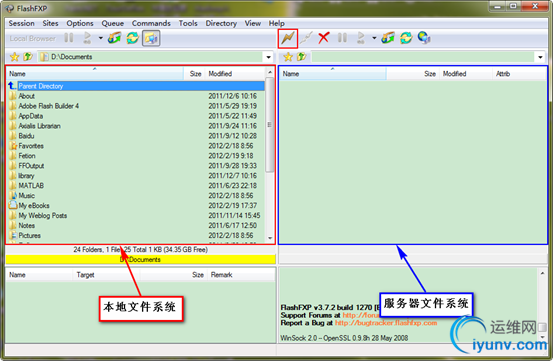Click the globe Switch to local browser icon
Screen dimensions: 553x361
[x=424, y=38]
